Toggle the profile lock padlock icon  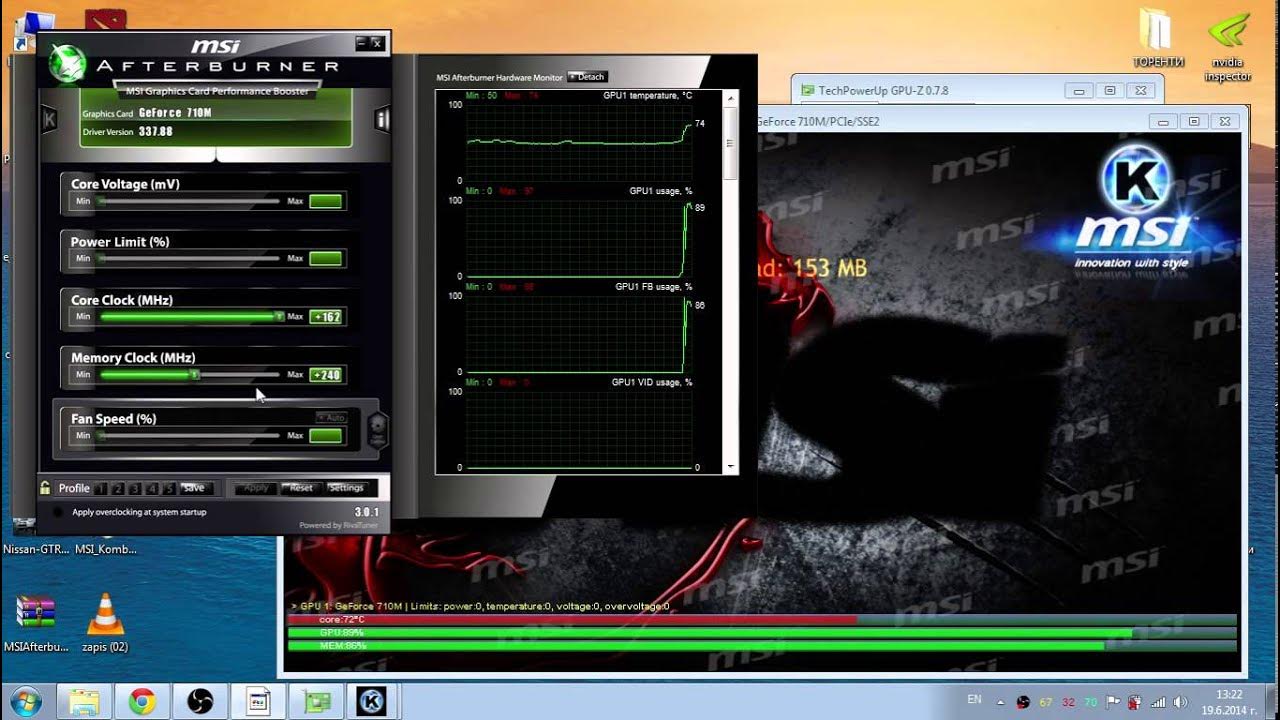[45, 488]
